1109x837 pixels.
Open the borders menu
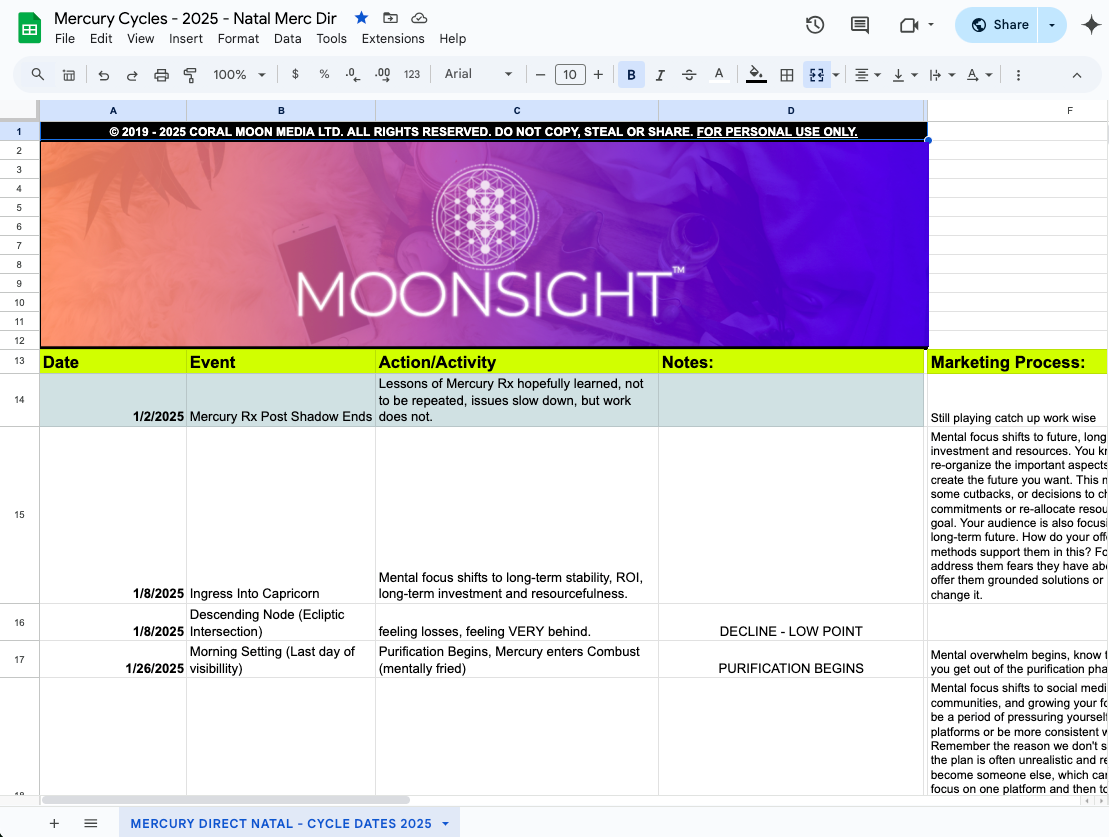pyautogui.click(x=787, y=74)
